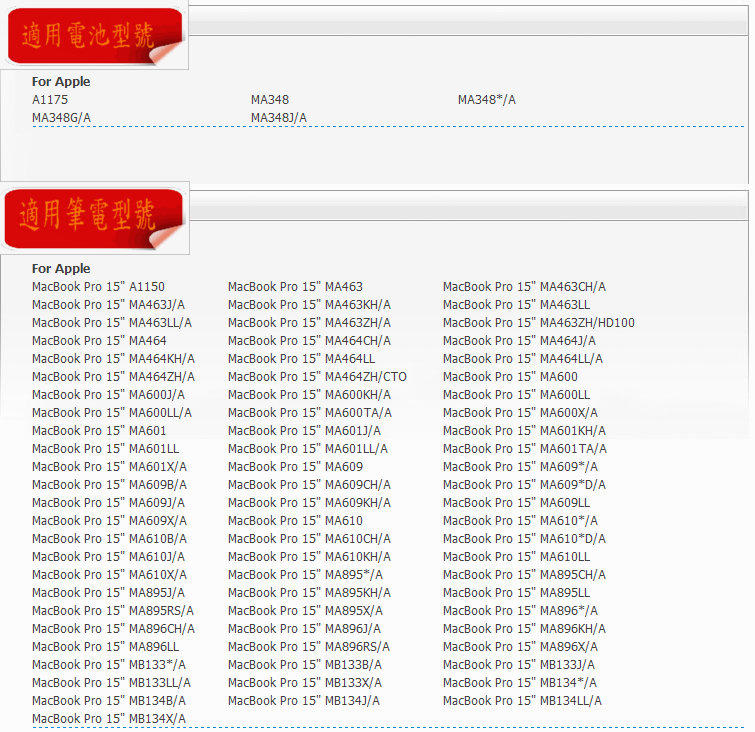Screen dimensions: 755x732
Task: Click MacBook Pro 15" MA896*/A
Action: coord(521,610)
